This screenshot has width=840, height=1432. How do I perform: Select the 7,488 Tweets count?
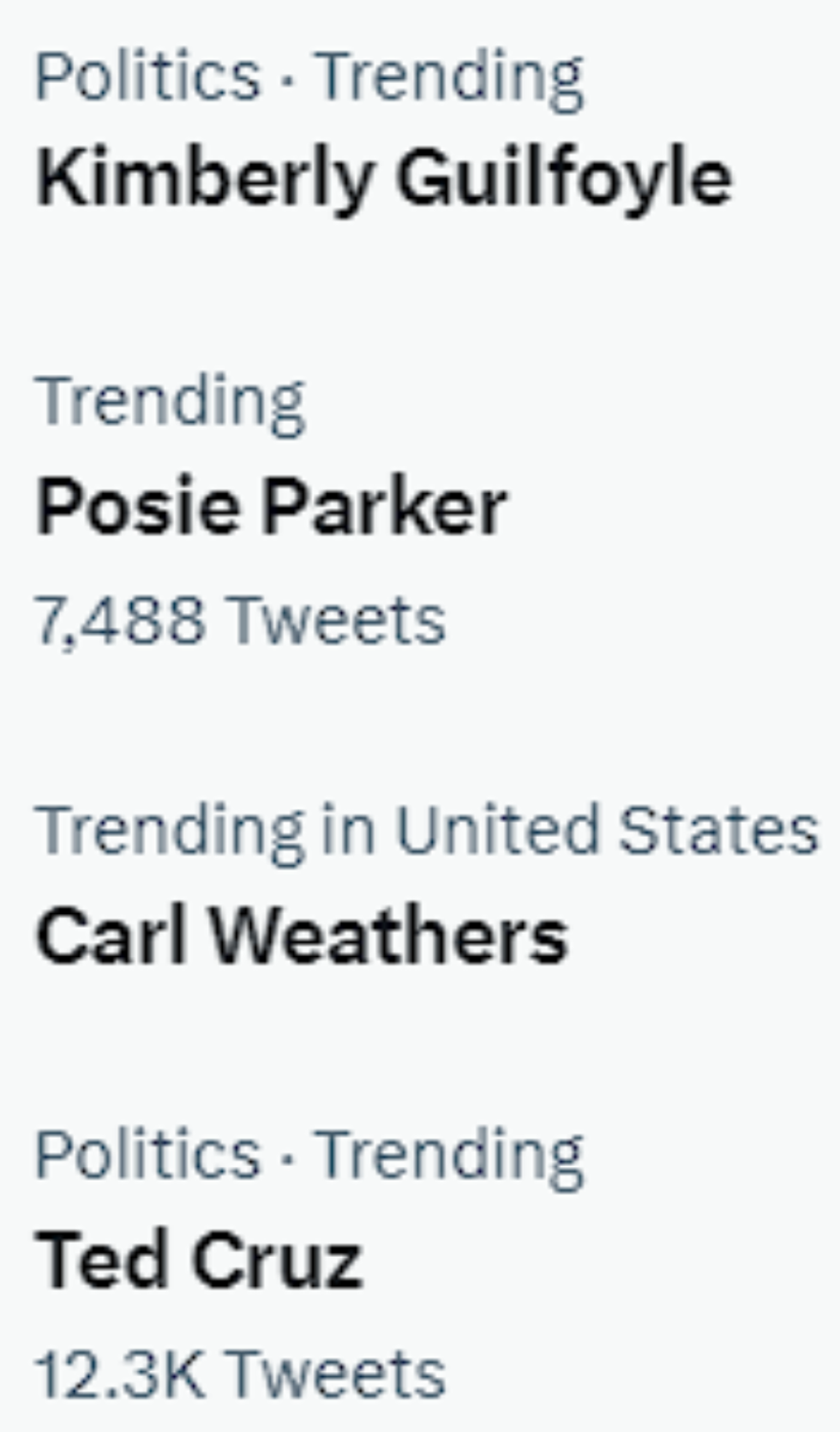pos(240,619)
